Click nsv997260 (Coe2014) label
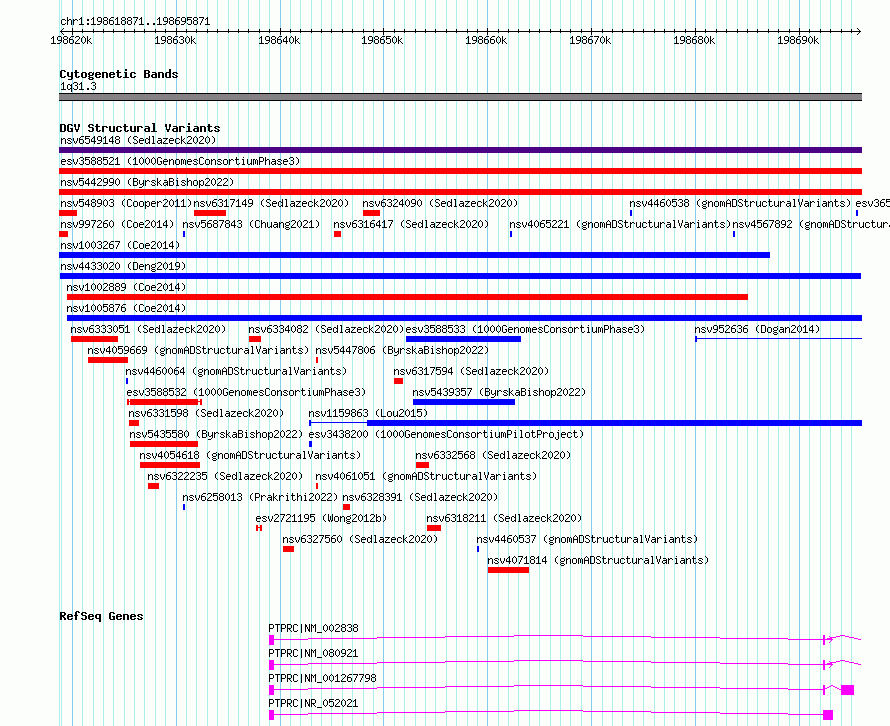 point(117,224)
